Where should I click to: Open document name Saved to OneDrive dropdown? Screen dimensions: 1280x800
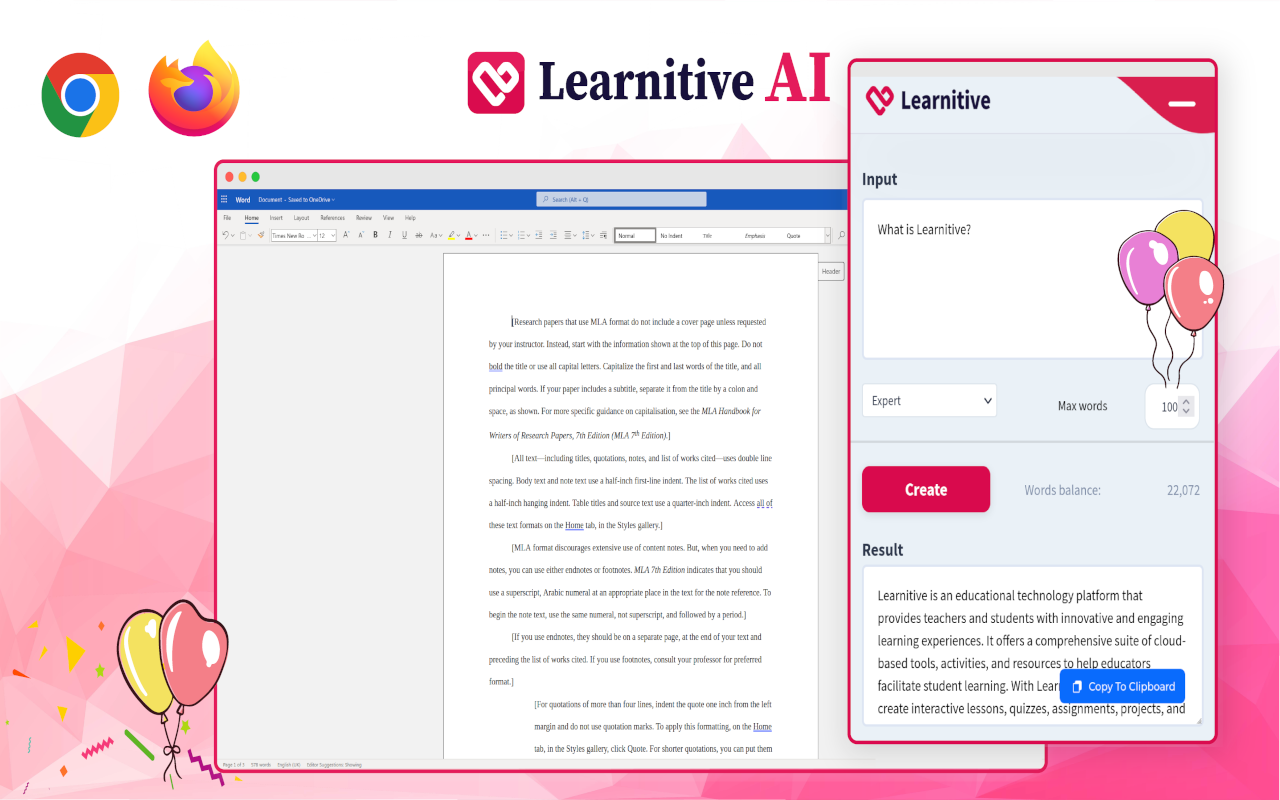(x=297, y=200)
